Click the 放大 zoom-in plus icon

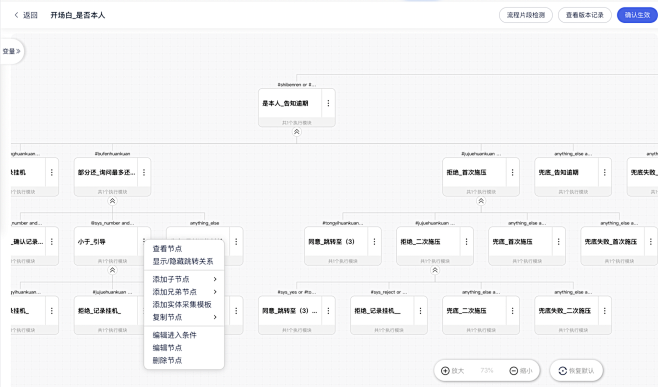[x=445, y=371]
